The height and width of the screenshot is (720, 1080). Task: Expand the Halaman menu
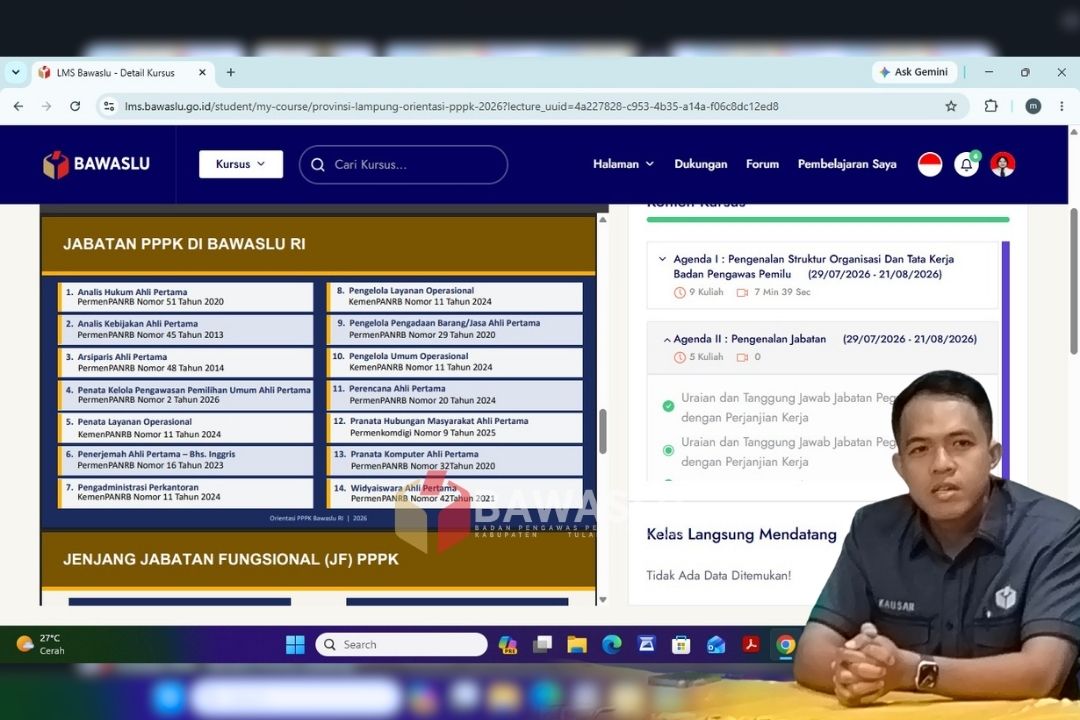click(623, 164)
